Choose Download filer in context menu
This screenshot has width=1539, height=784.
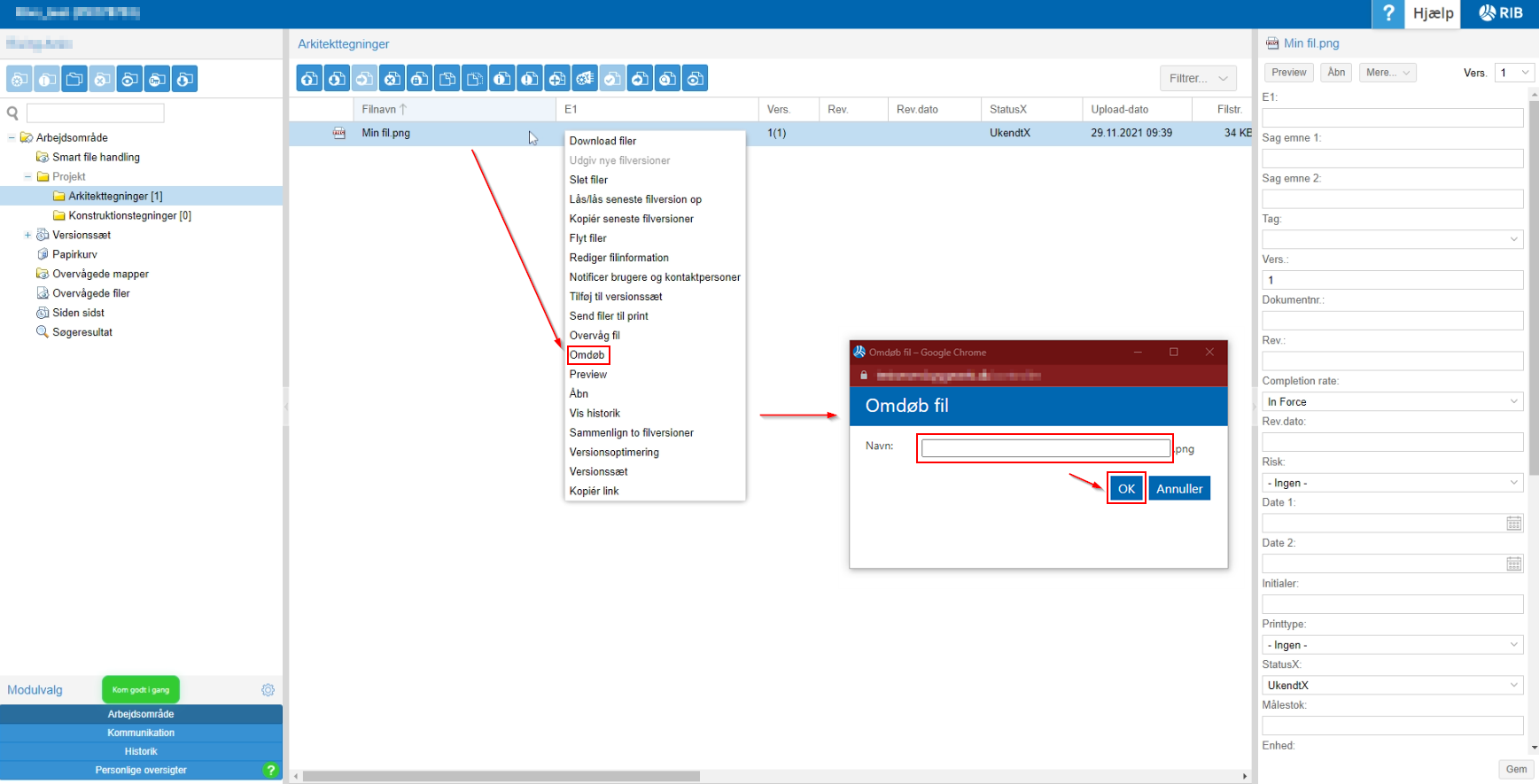[602, 141]
